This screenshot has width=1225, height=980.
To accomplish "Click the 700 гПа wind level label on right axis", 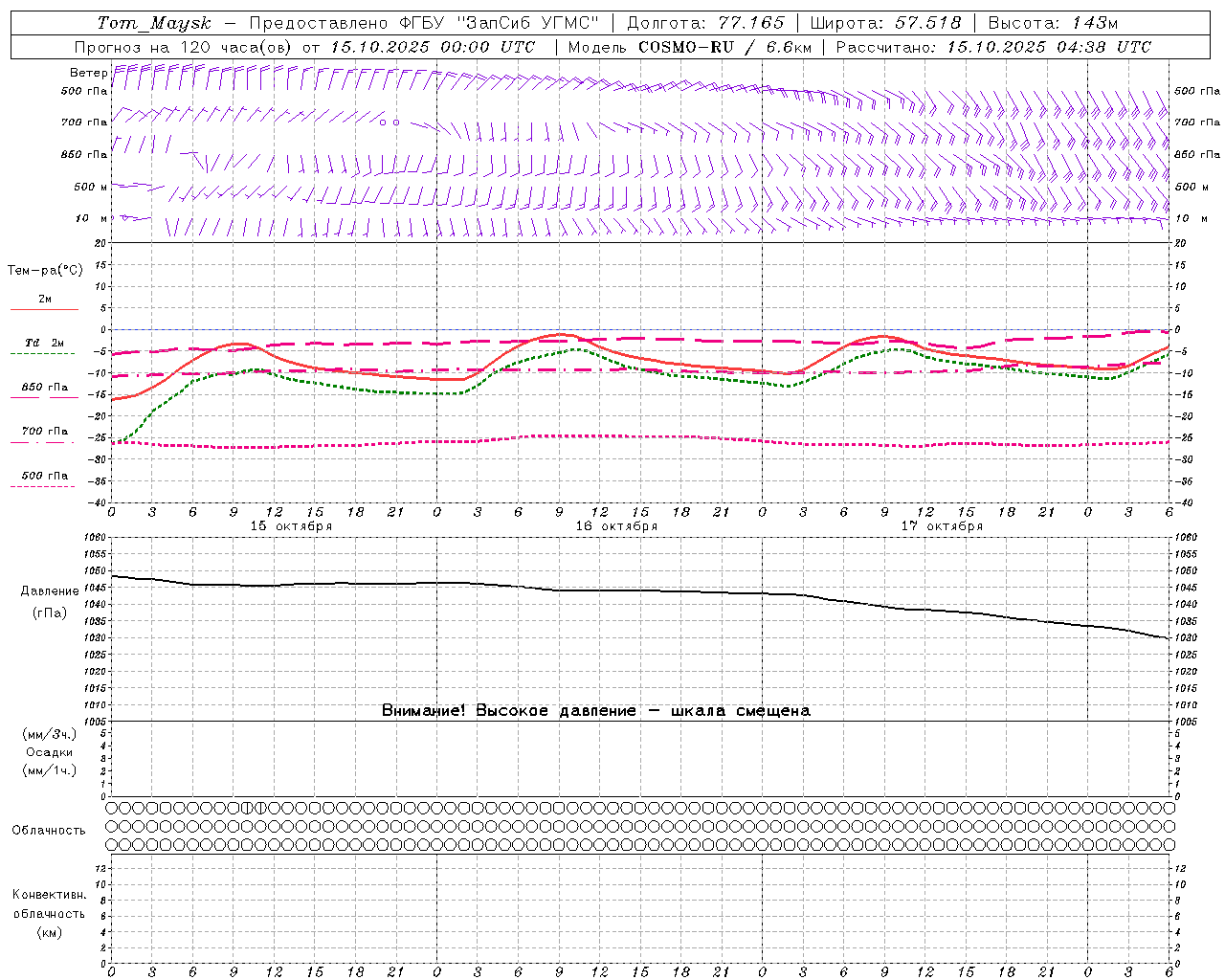I will pyautogui.click(x=1197, y=122).
